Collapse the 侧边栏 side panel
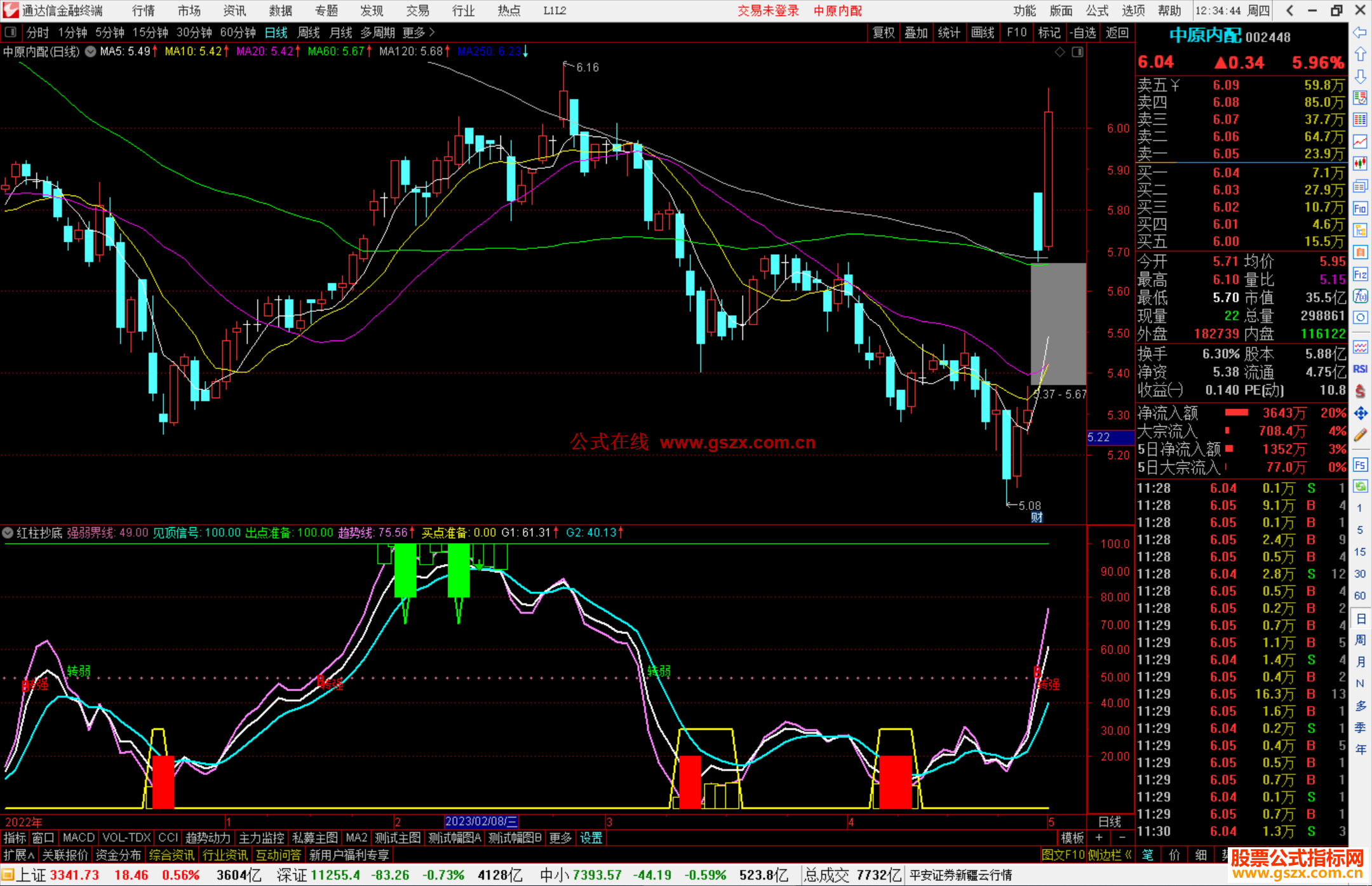This screenshot has width=1372, height=886. coord(1110,855)
